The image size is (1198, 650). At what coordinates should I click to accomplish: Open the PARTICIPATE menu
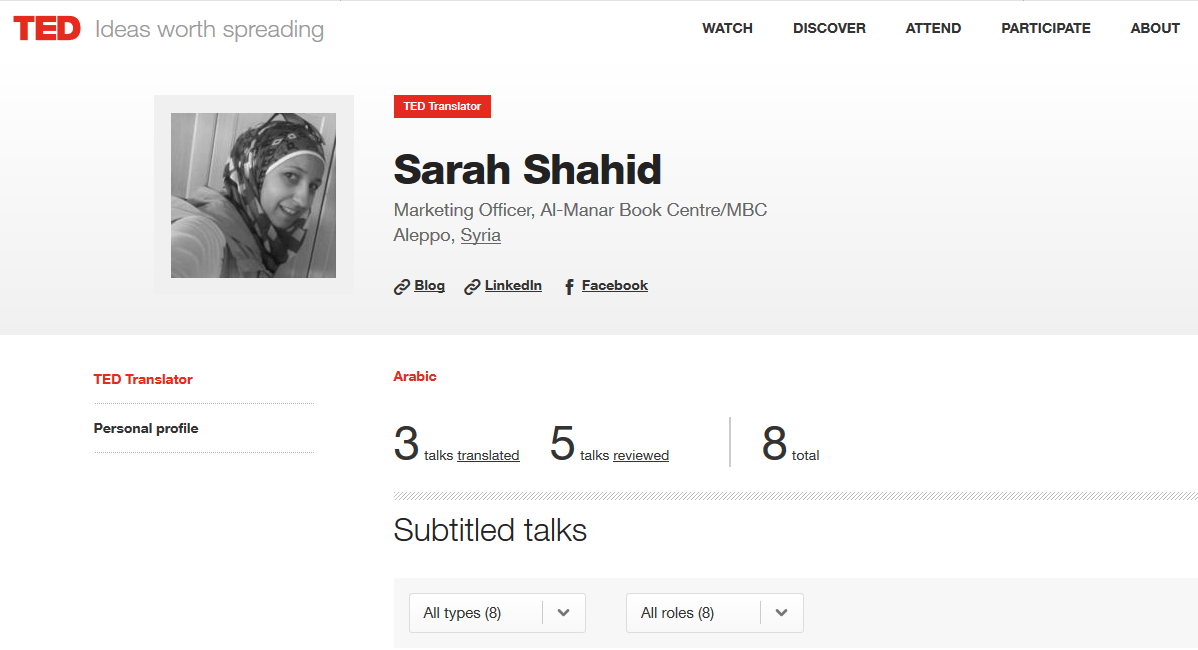1046,28
